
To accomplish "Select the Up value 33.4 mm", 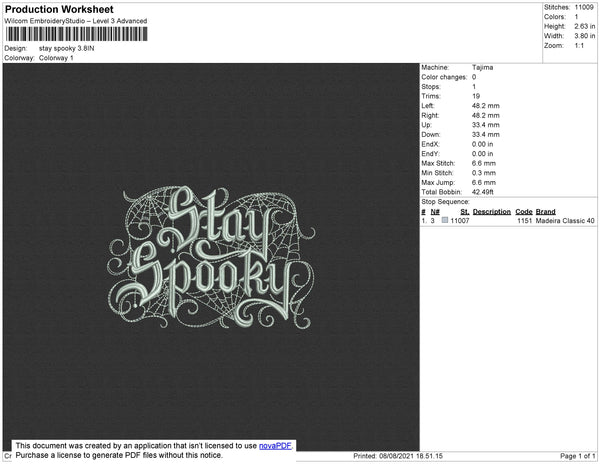I will coord(486,125).
